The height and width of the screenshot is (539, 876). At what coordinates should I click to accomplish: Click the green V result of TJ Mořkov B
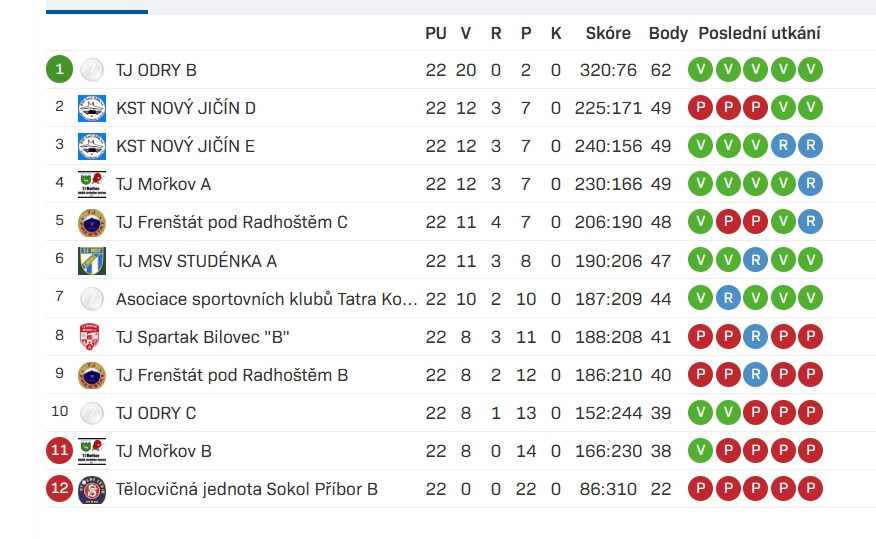coord(700,450)
